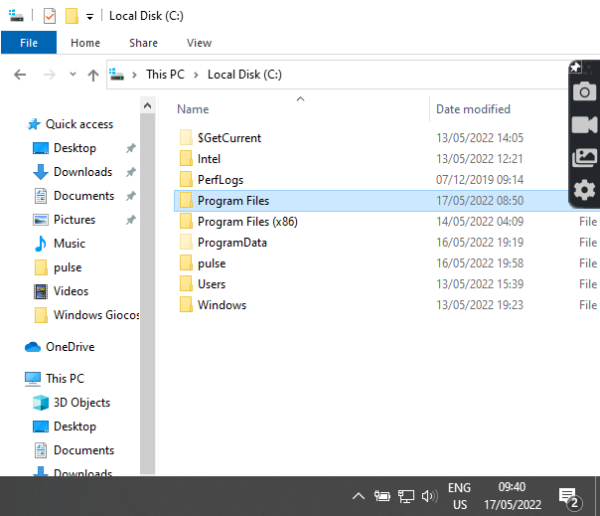Open Pictures in Quick access
The height and width of the screenshot is (516, 600).
point(74,220)
